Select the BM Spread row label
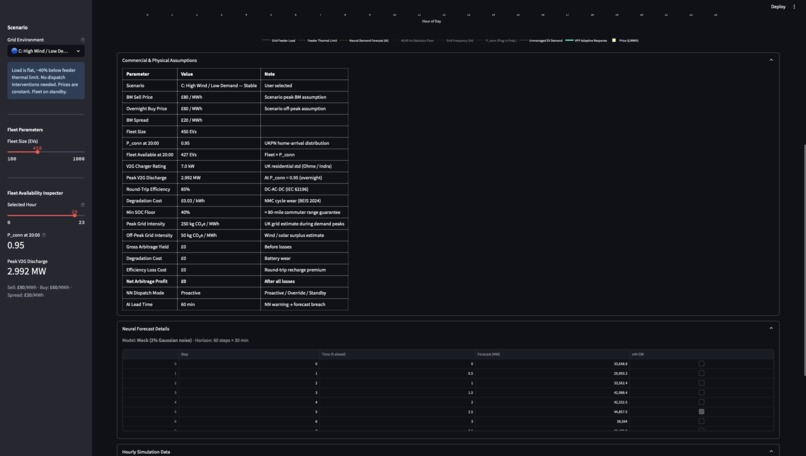The height and width of the screenshot is (456, 806). (137, 120)
